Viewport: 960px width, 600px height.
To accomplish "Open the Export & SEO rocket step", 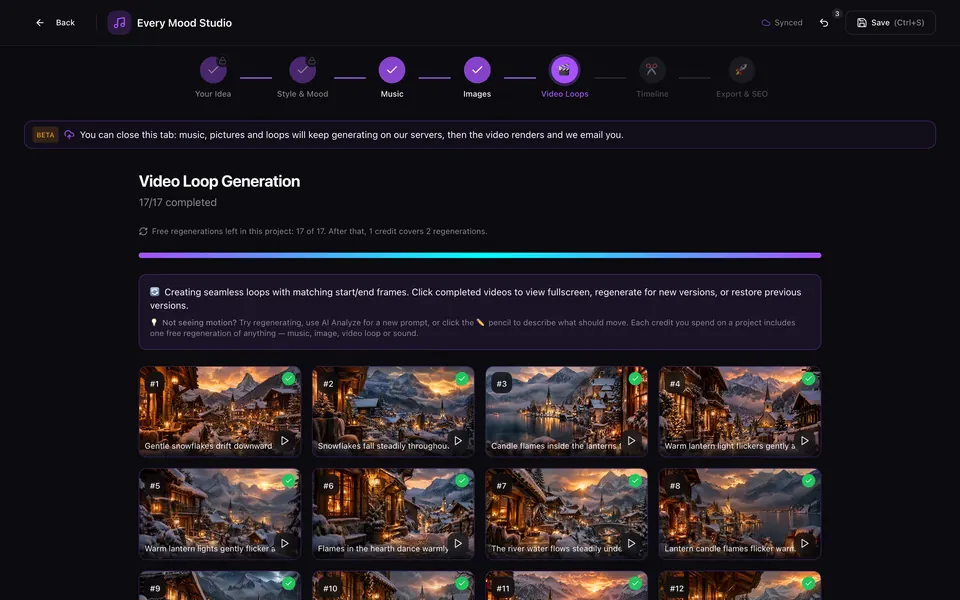I will (741, 70).
